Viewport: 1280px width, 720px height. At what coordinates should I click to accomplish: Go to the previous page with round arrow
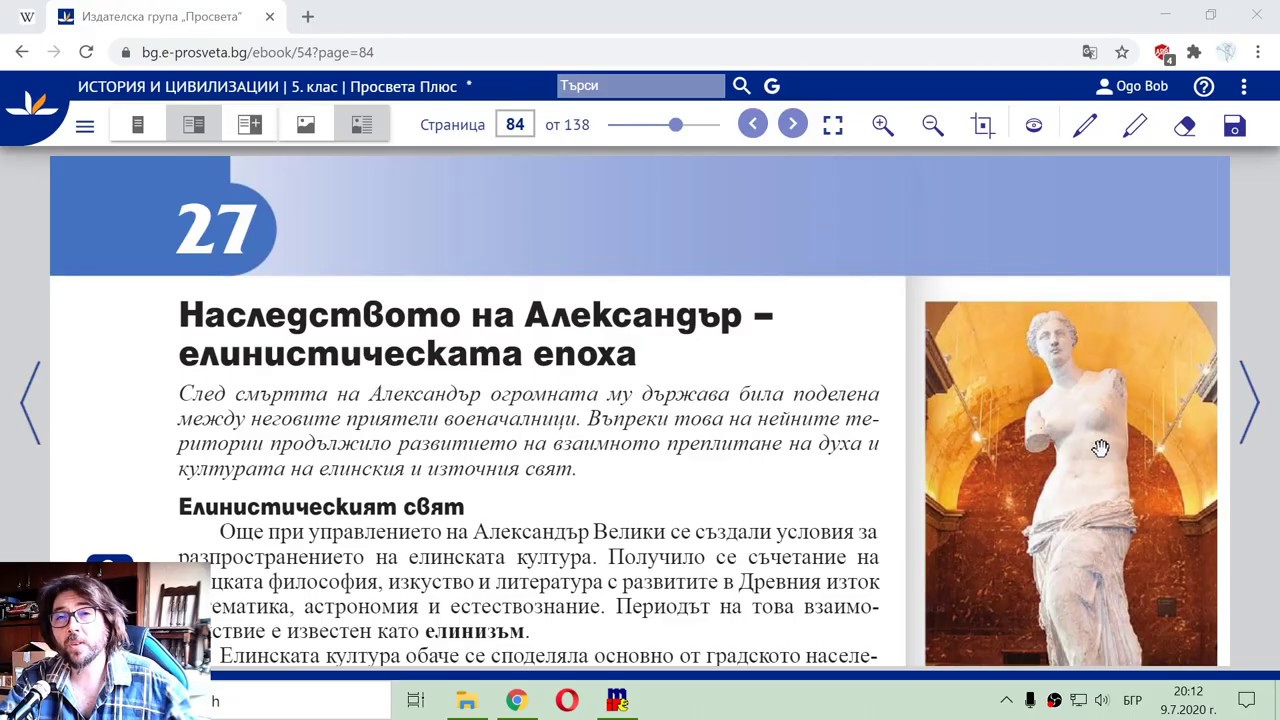(753, 124)
